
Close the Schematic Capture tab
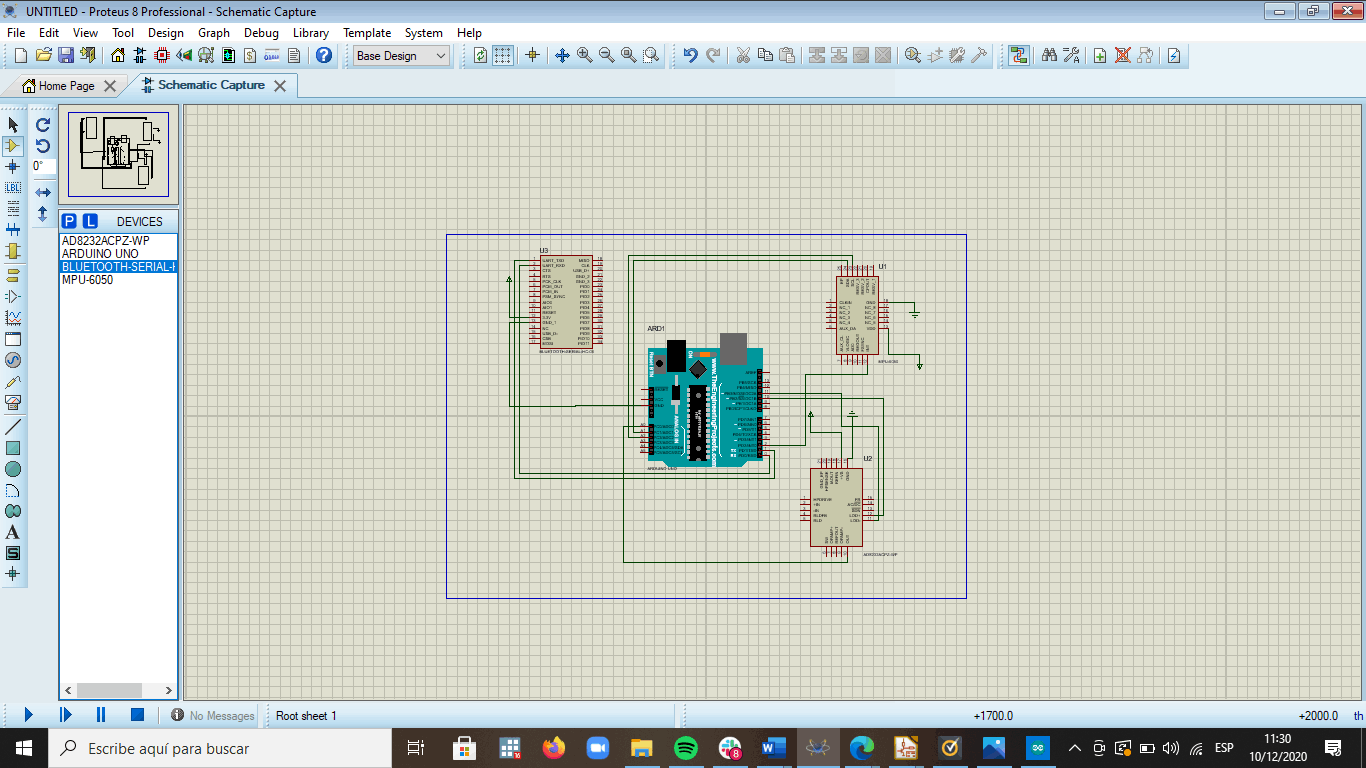(x=280, y=86)
